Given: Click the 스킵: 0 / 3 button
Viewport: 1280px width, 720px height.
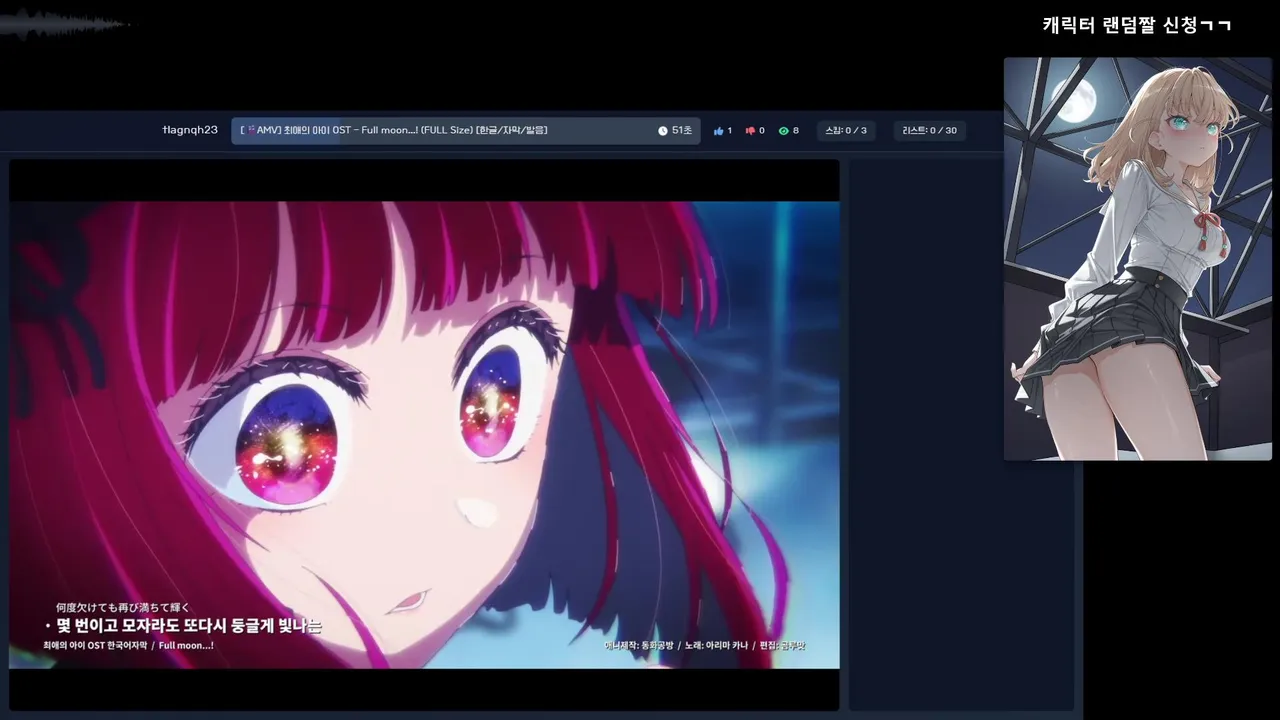Looking at the screenshot, I should click(845, 131).
